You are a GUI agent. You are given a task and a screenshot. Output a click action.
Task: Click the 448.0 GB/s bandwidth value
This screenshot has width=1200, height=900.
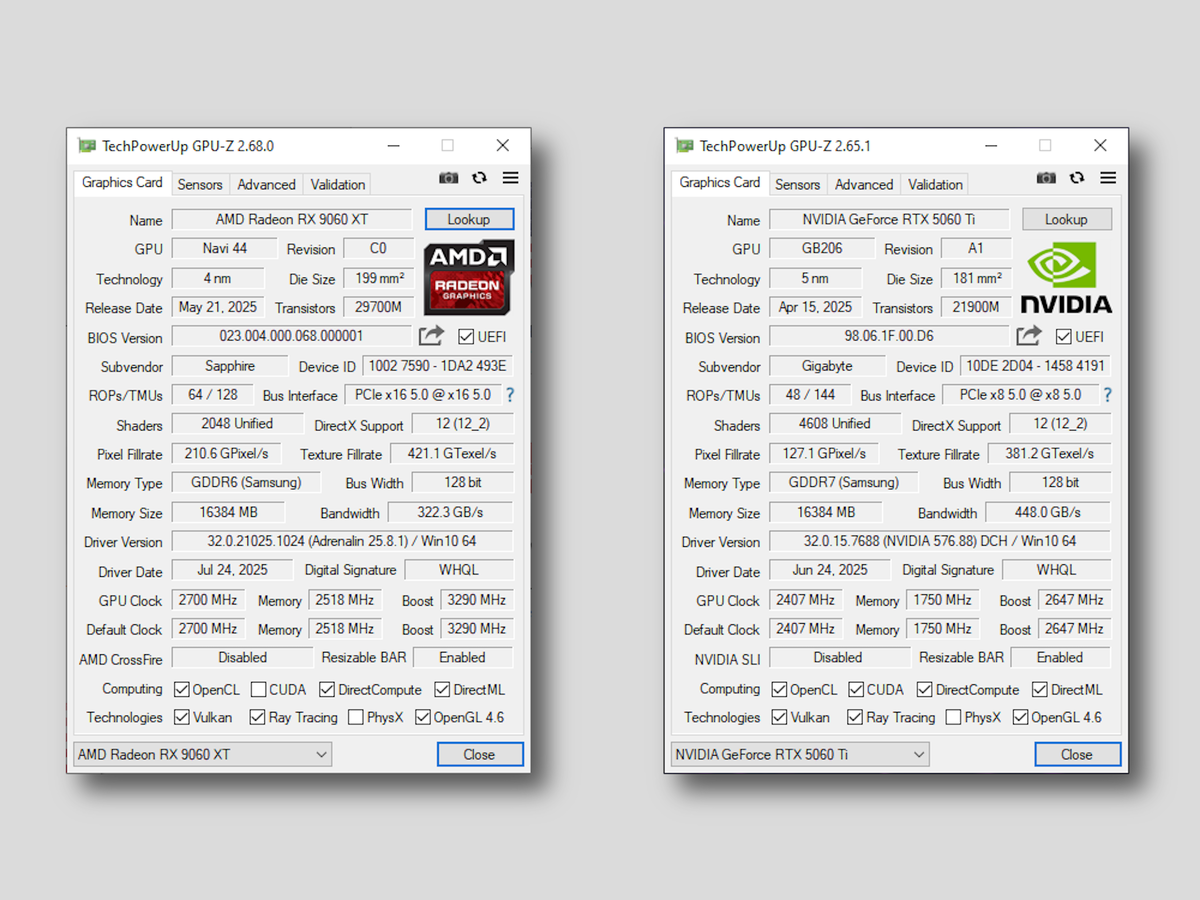tap(1048, 513)
